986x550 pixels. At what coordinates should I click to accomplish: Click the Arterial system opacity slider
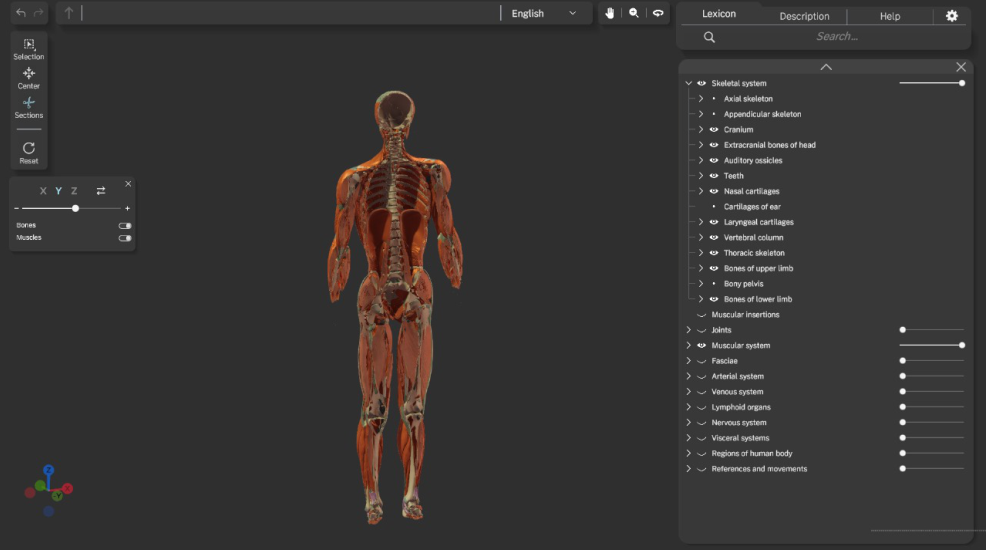(932, 376)
